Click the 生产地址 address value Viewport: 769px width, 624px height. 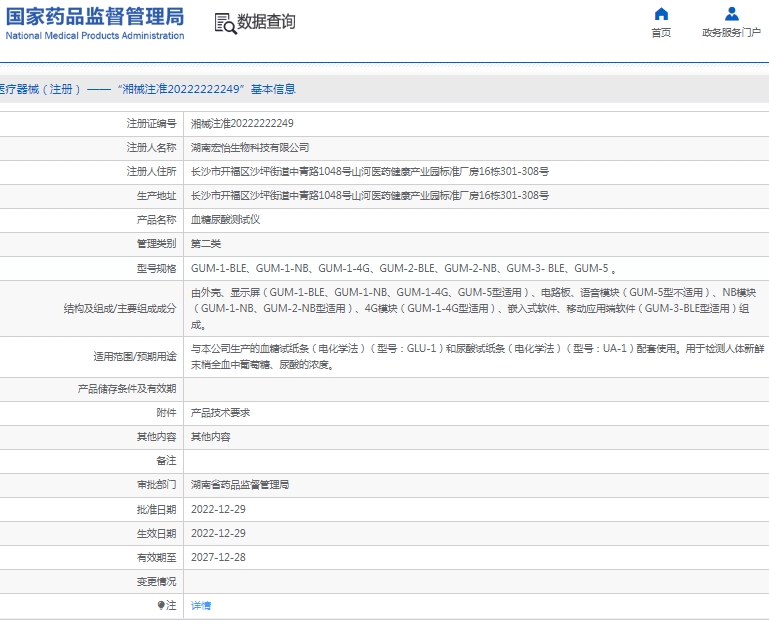[370, 196]
